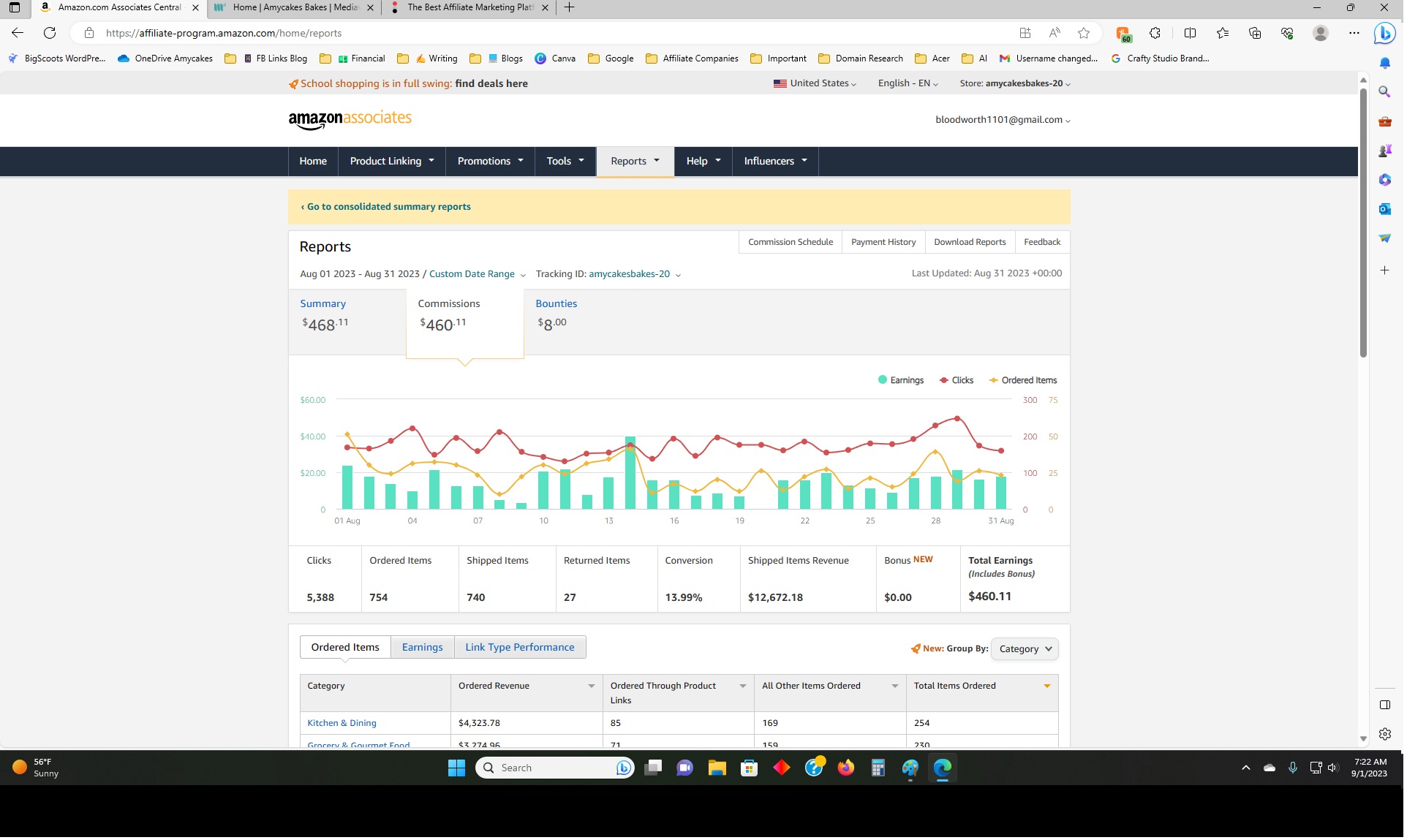Viewport: 1426px width, 840px height.
Task: Open Windows Start button
Action: point(457,768)
